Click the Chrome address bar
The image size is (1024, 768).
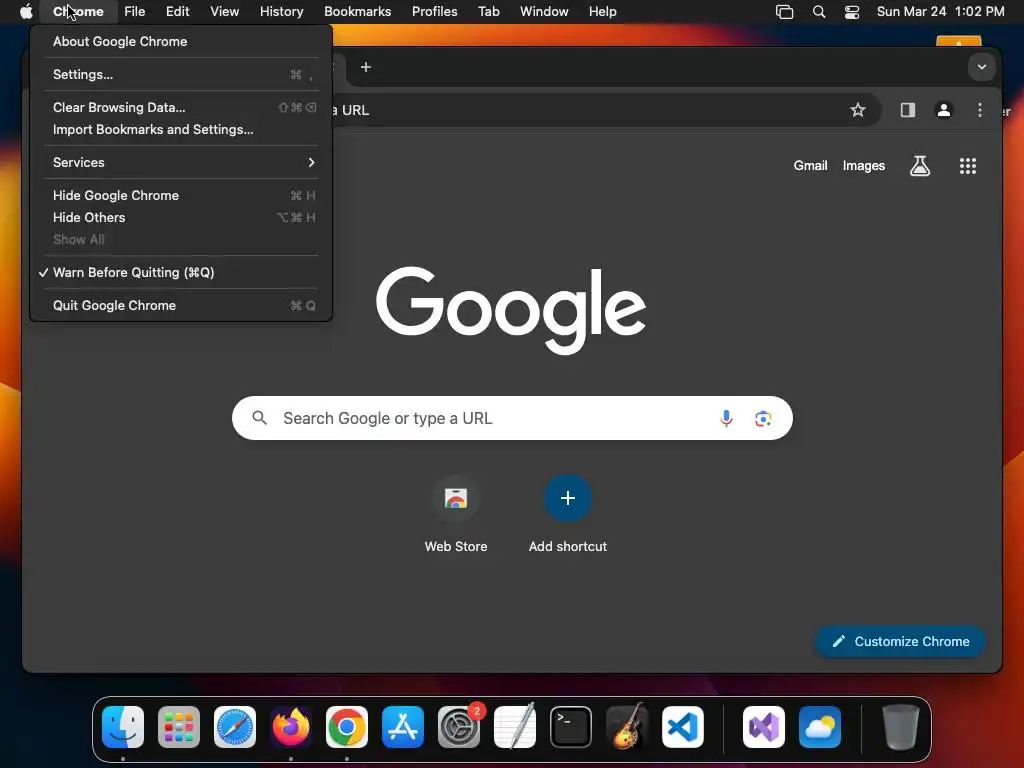click(588, 110)
